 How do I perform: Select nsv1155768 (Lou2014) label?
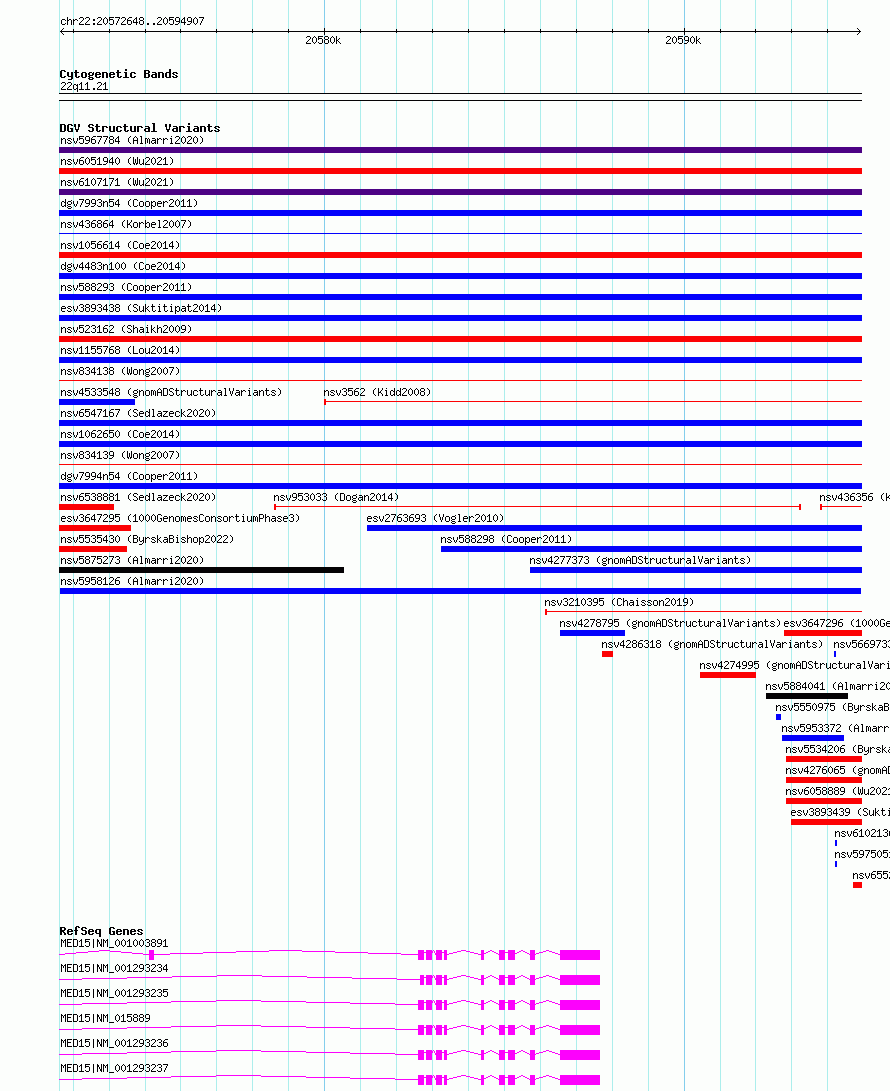click(x=120, y=350)
